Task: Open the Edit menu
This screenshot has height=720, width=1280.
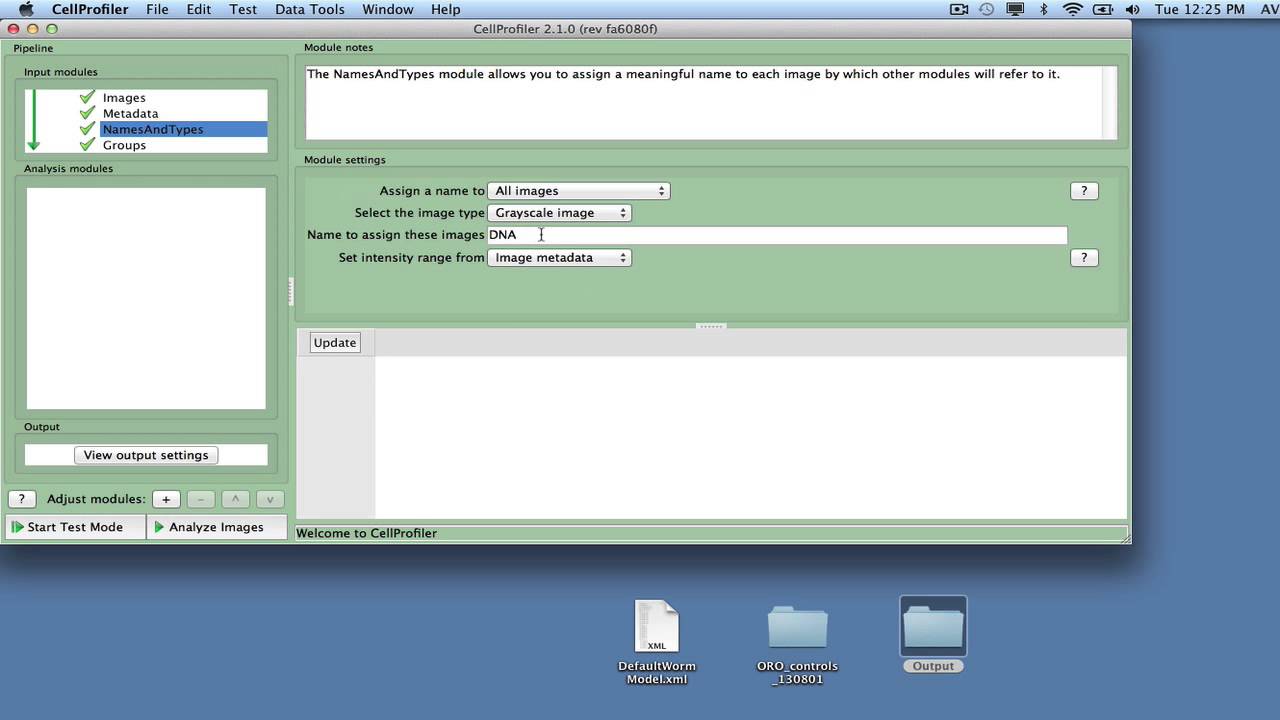Action: point(199,9)
